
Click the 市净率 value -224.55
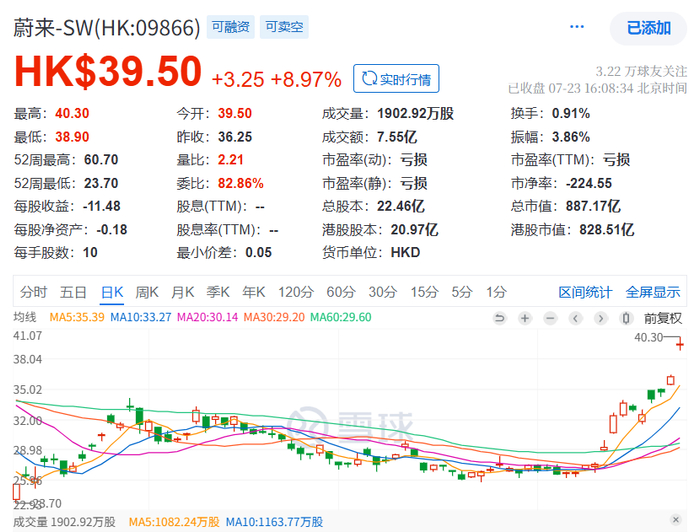[x=589, y=183]
